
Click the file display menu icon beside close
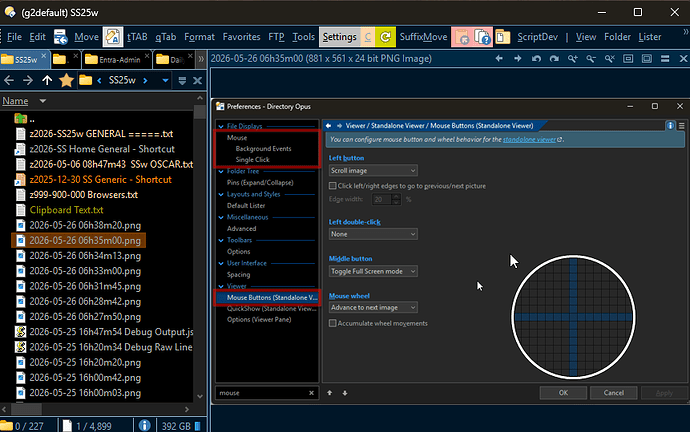[x=182, y=81]
